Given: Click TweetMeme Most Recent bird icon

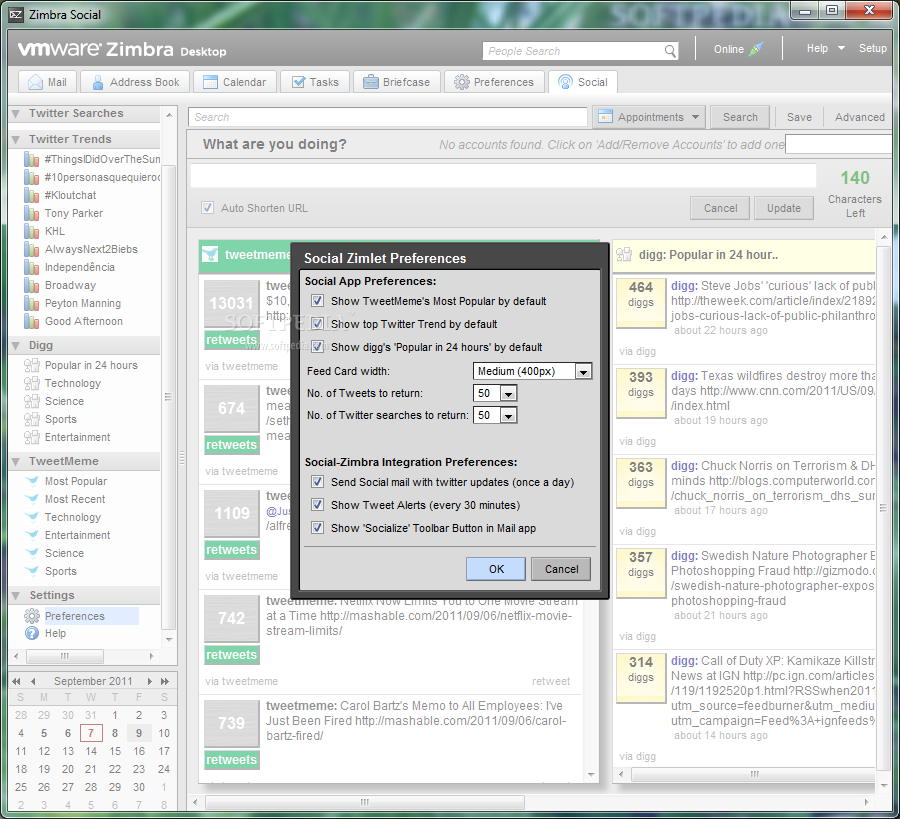Looking at the screenshot, I should tap(32, 499).
